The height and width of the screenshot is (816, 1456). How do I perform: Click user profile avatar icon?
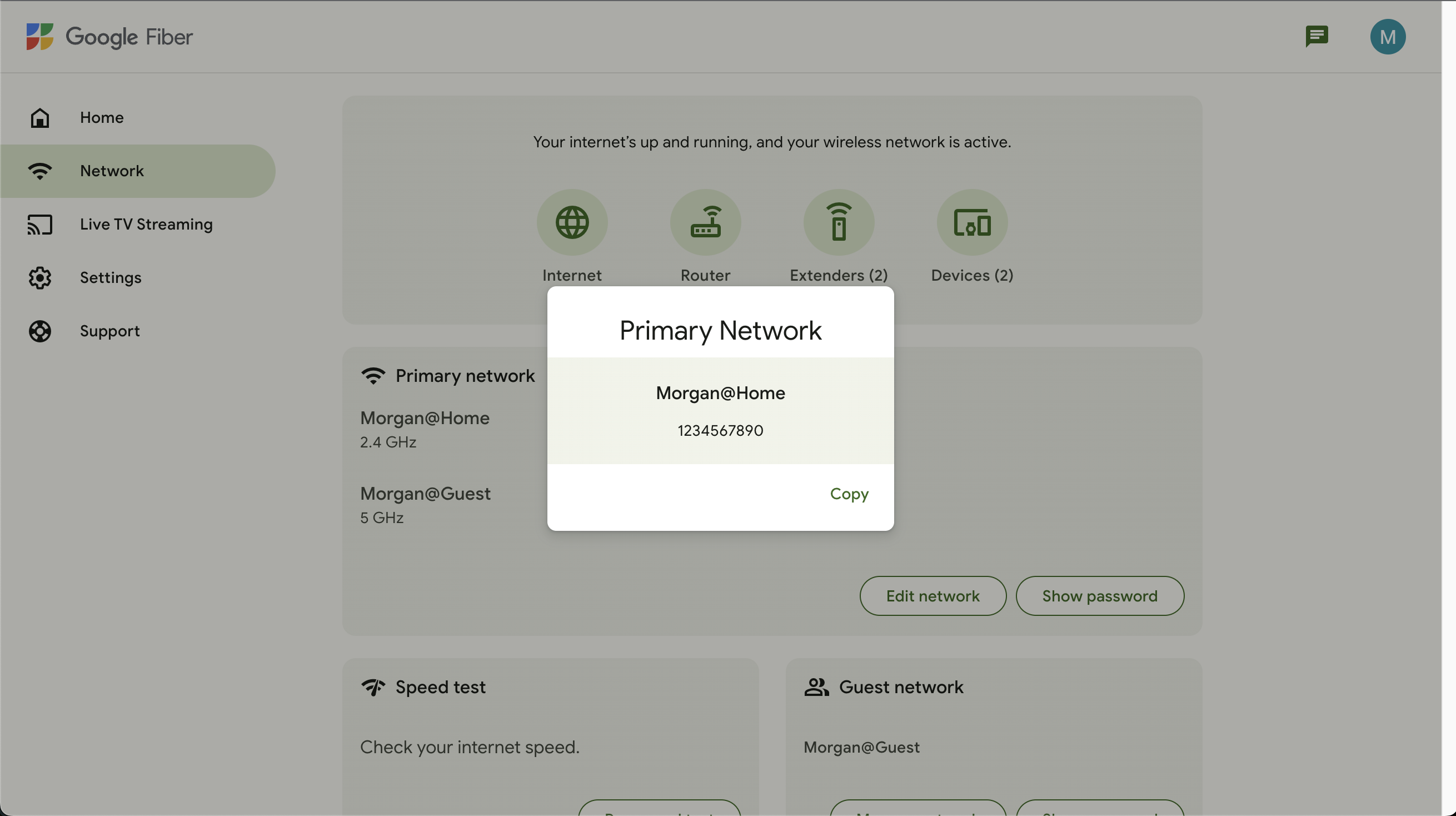point(1388,36)
